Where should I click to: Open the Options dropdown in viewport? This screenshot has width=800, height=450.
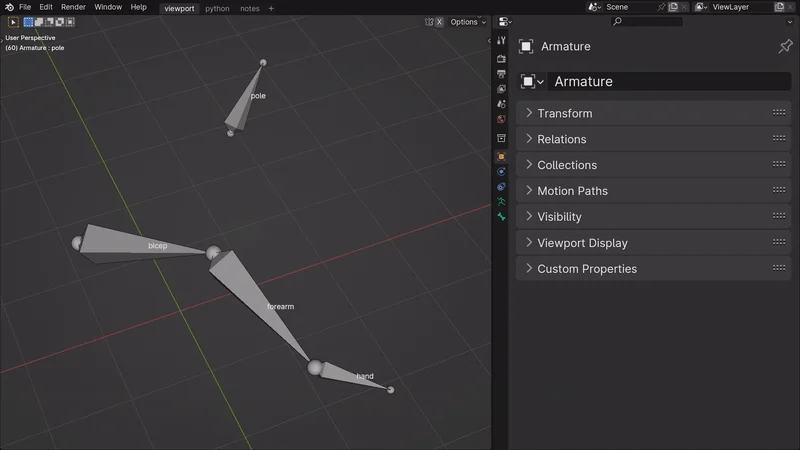468,22
